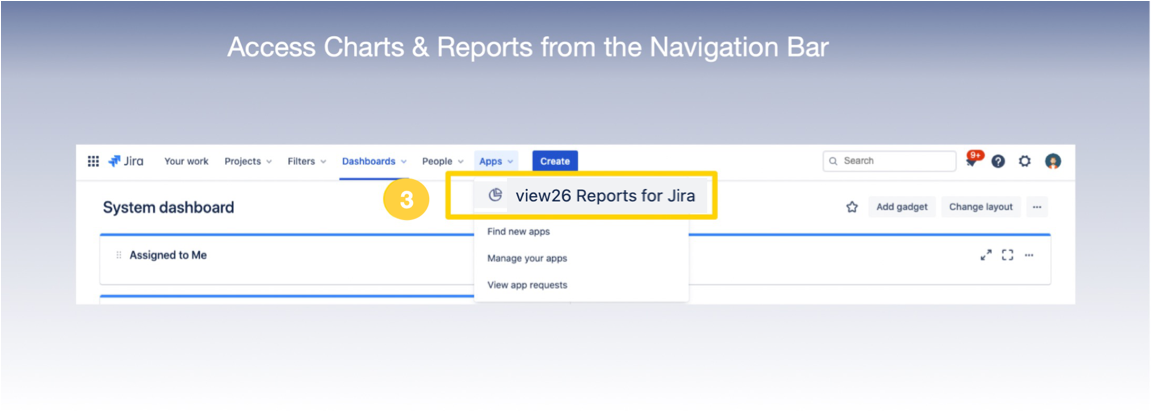Open Assigned to Me gadget more options

[x=1029, y=255]
